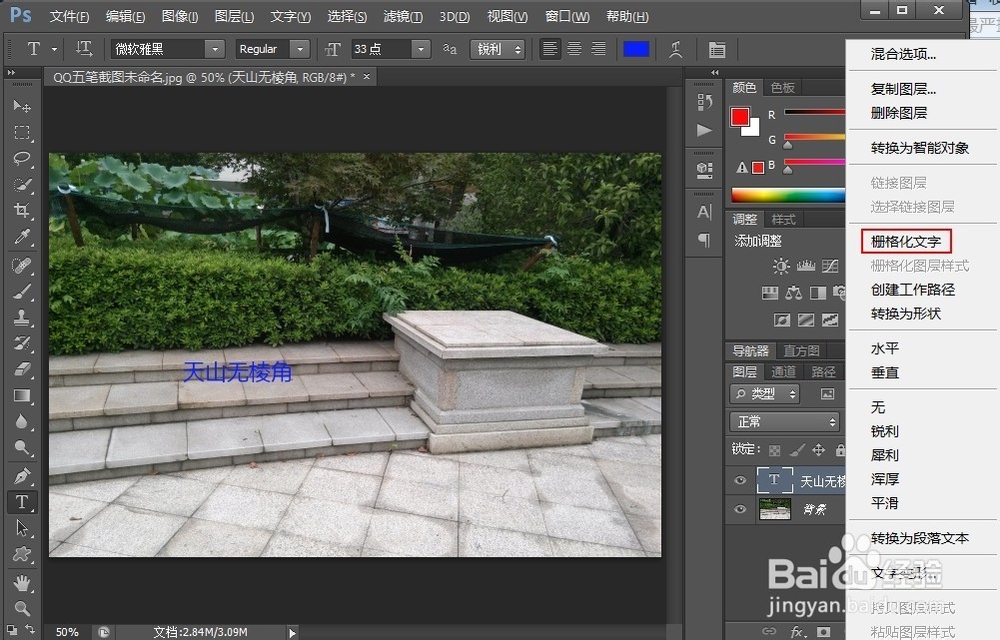Image resolution: width=1000 pixels, height=640 pixels.
Task: Toggle lock transparent pixels
Action: pyautogui.click(x=774, y=450)
